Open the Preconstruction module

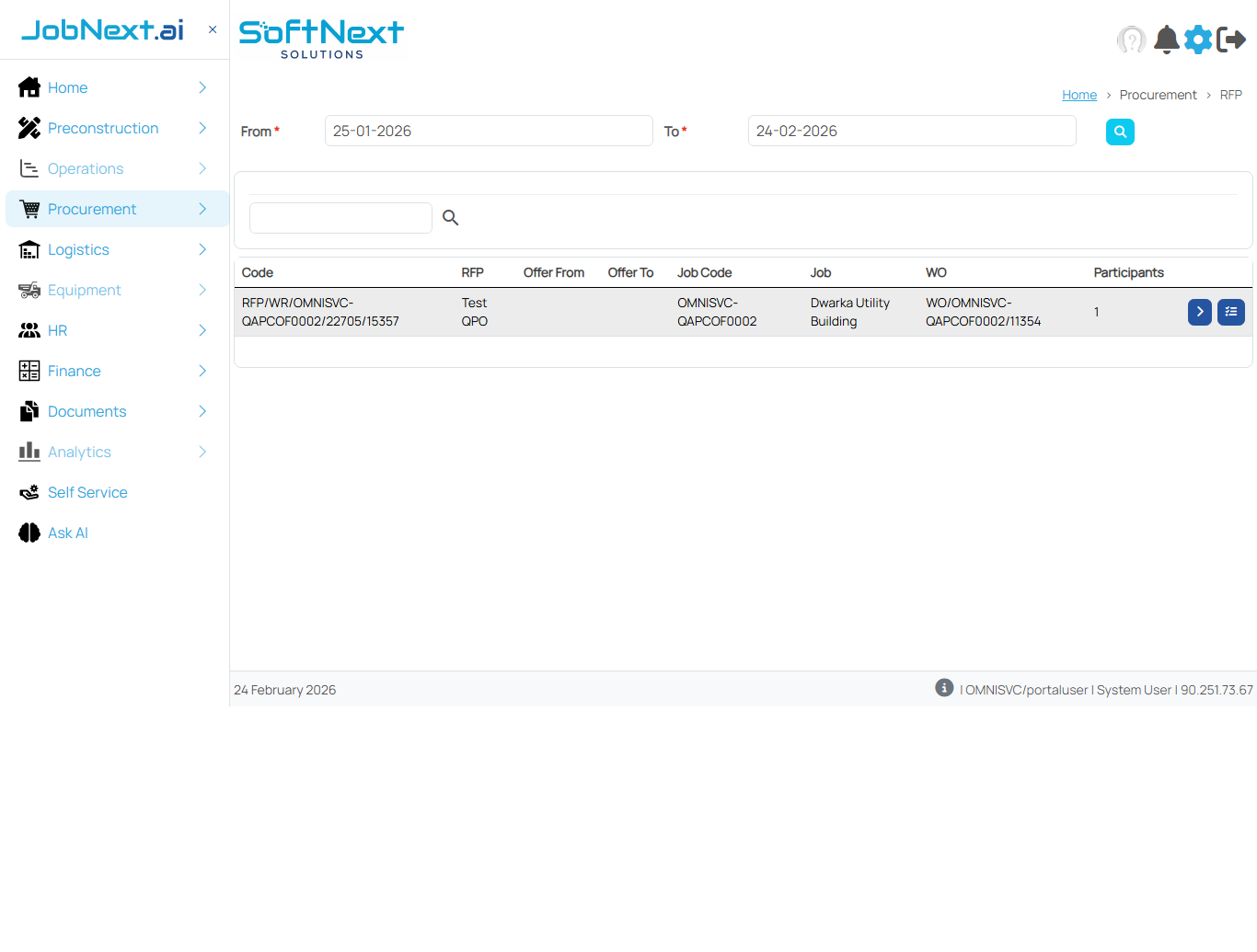(104, 128)
